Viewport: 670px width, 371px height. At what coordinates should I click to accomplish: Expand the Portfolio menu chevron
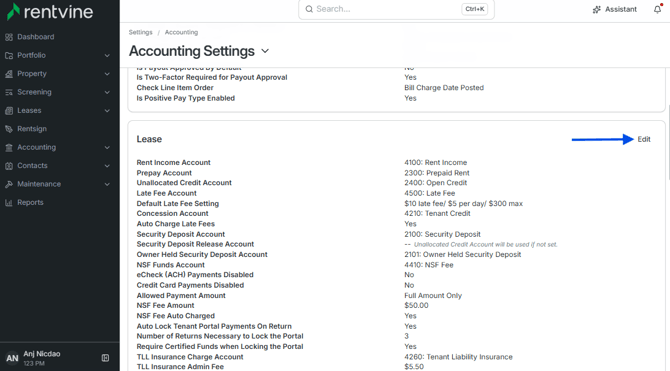point(107,56)
